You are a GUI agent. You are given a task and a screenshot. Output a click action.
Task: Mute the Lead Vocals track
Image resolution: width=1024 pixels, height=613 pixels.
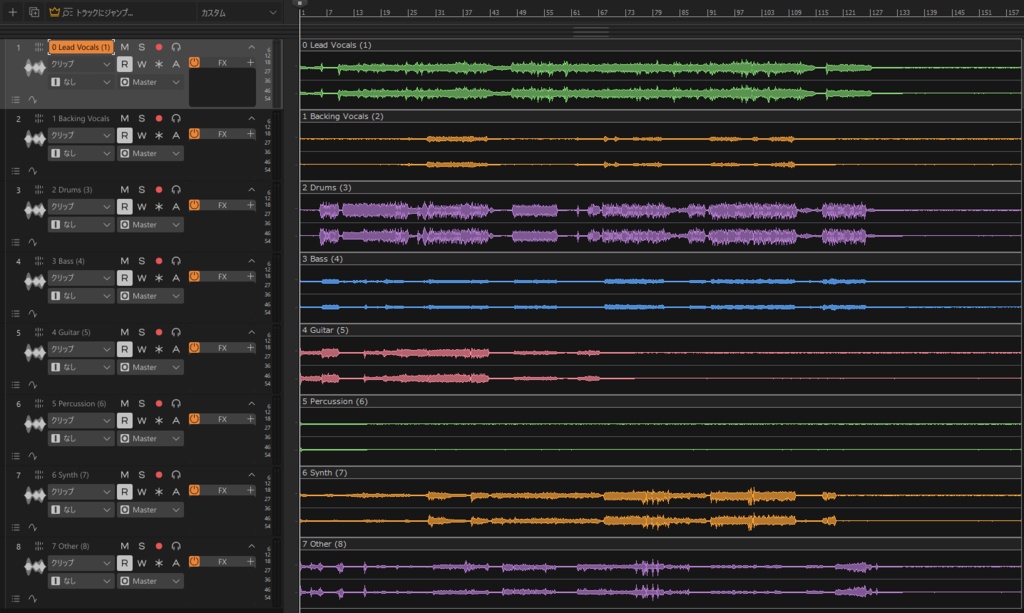click(x=125, y=47)
